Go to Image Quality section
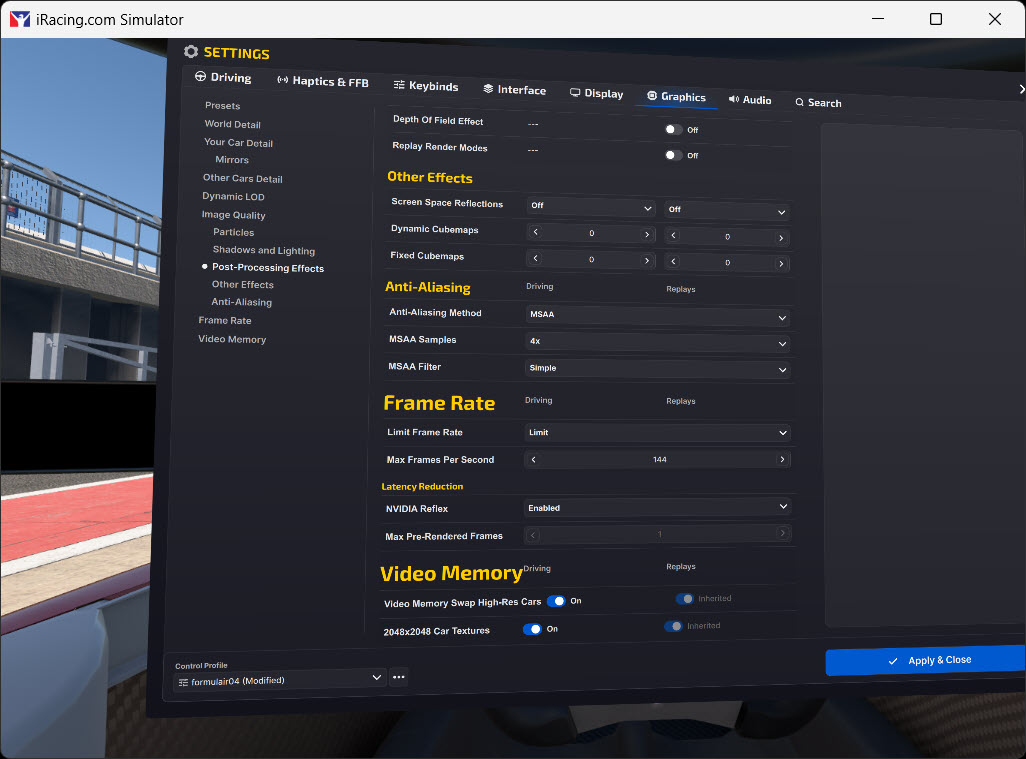This screenshot has height=759, width=1026. [x=233, y=215]
